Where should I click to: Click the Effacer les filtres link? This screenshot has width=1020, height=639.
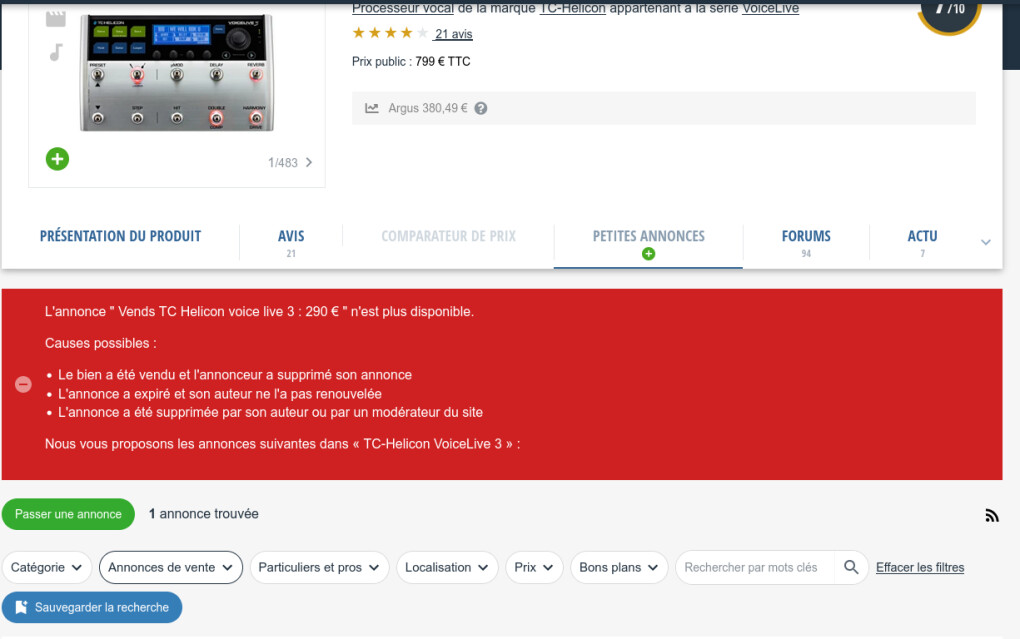pos(920,567)
